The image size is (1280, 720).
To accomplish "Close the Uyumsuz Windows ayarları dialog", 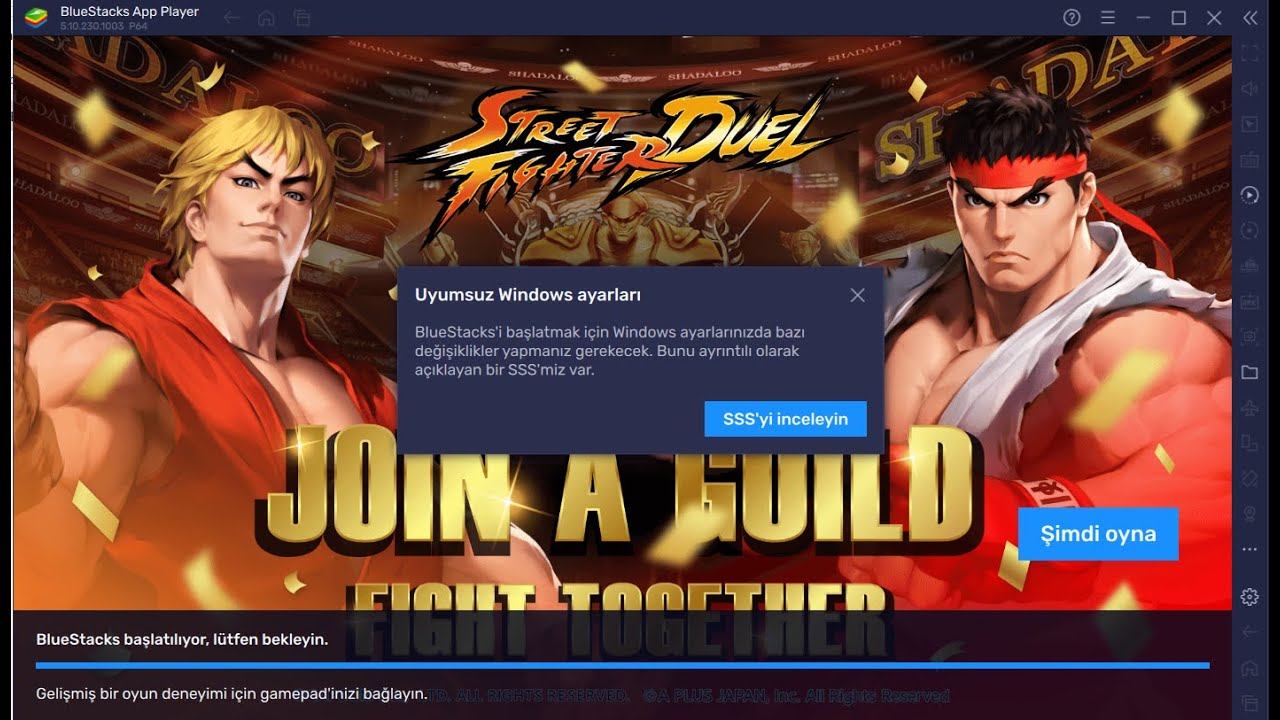I will point(857,295).
